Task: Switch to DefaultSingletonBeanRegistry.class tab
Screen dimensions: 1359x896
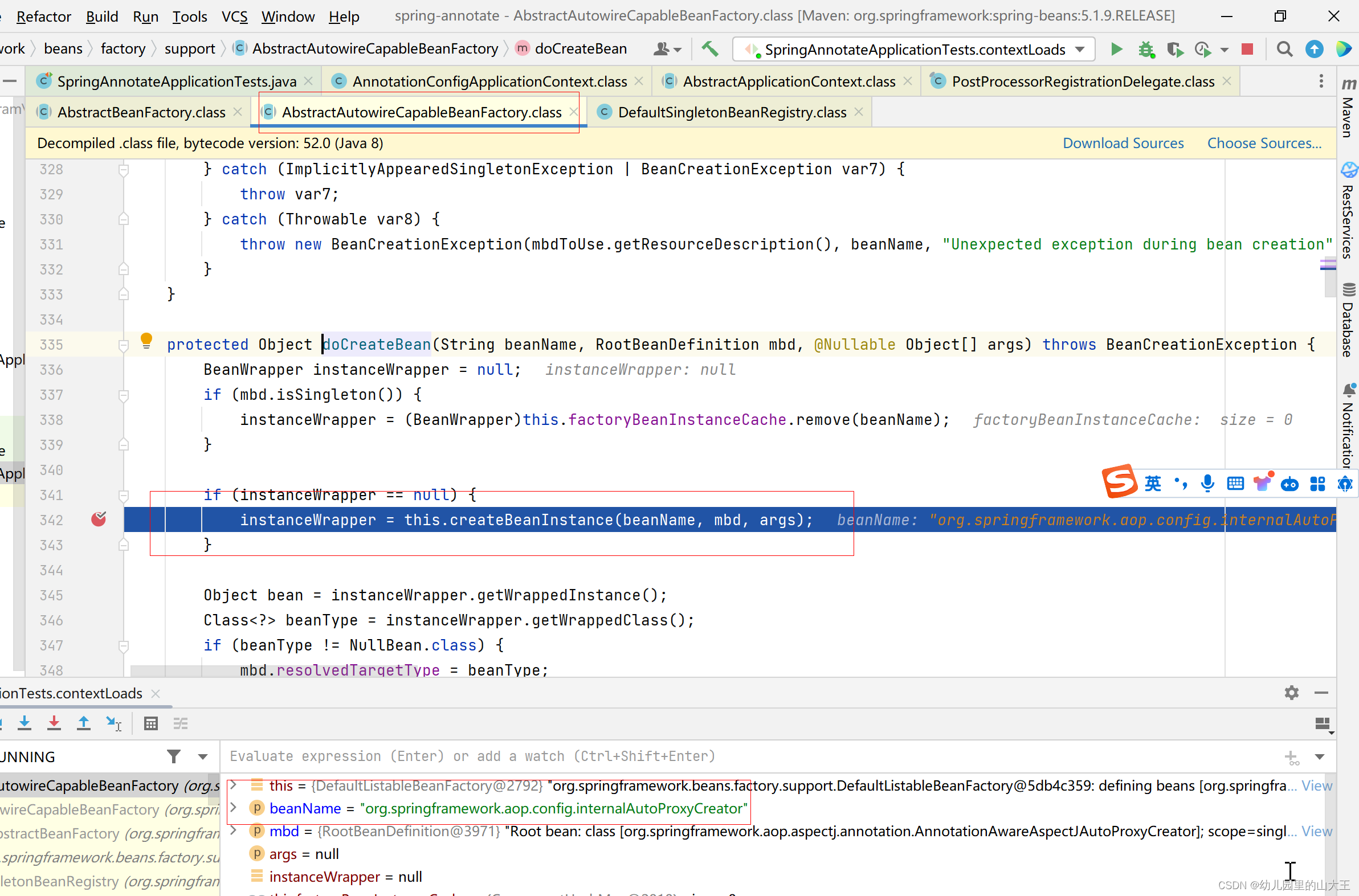Action: click(x=732, y=113)
